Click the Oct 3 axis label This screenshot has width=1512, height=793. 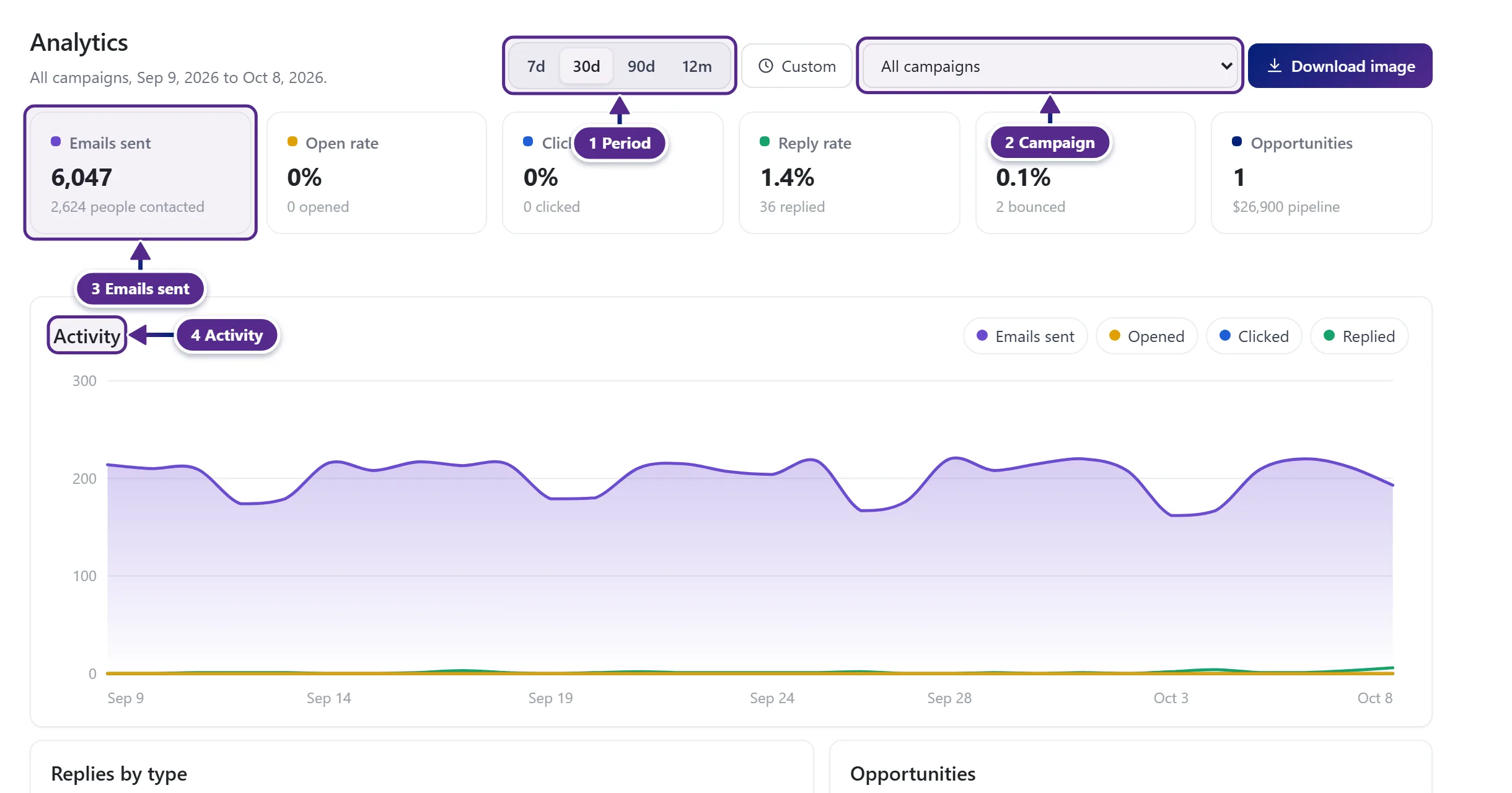click(x=1171, y=698)
